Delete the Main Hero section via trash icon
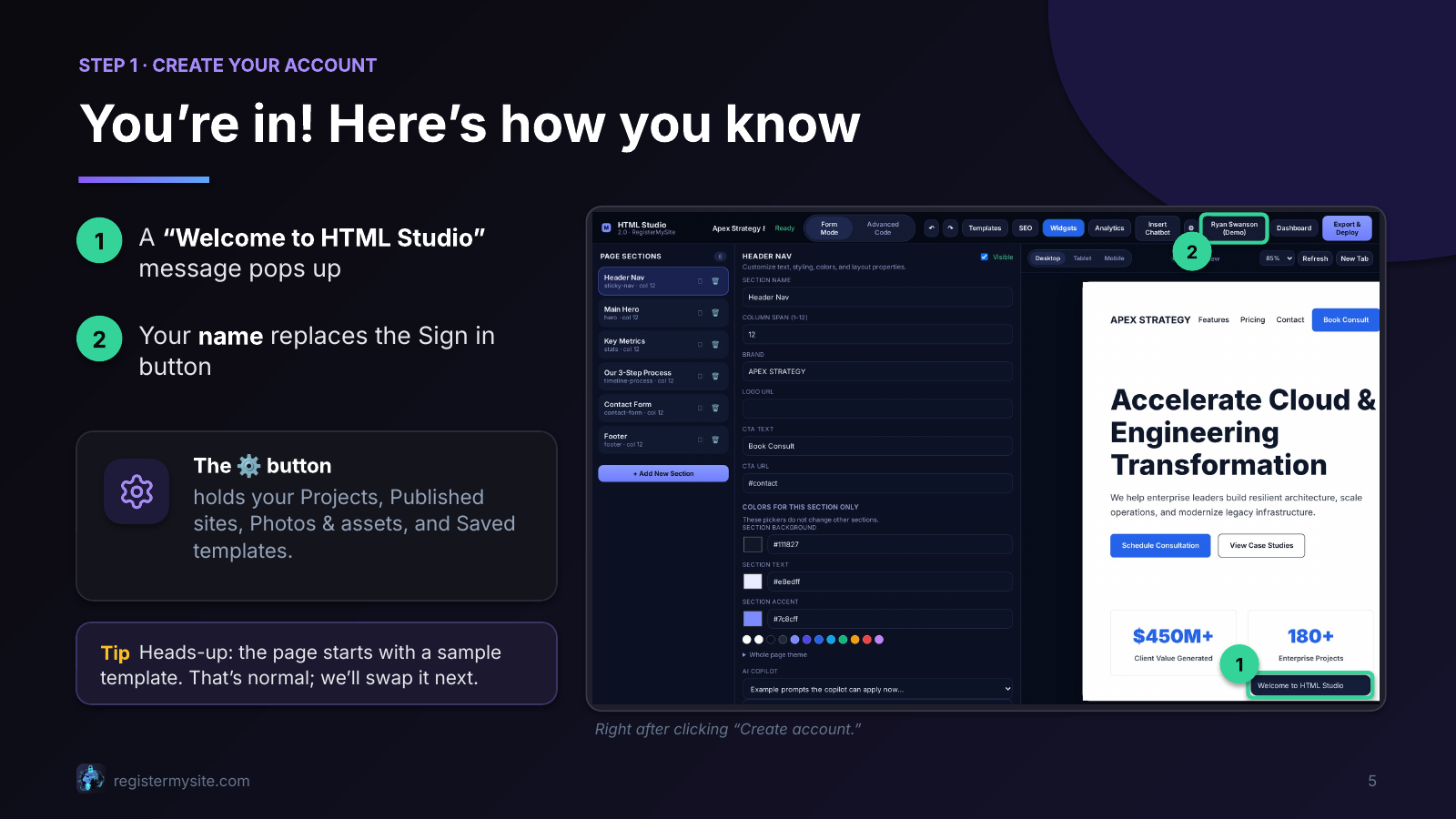1456x819 pixels. [715, 313]
